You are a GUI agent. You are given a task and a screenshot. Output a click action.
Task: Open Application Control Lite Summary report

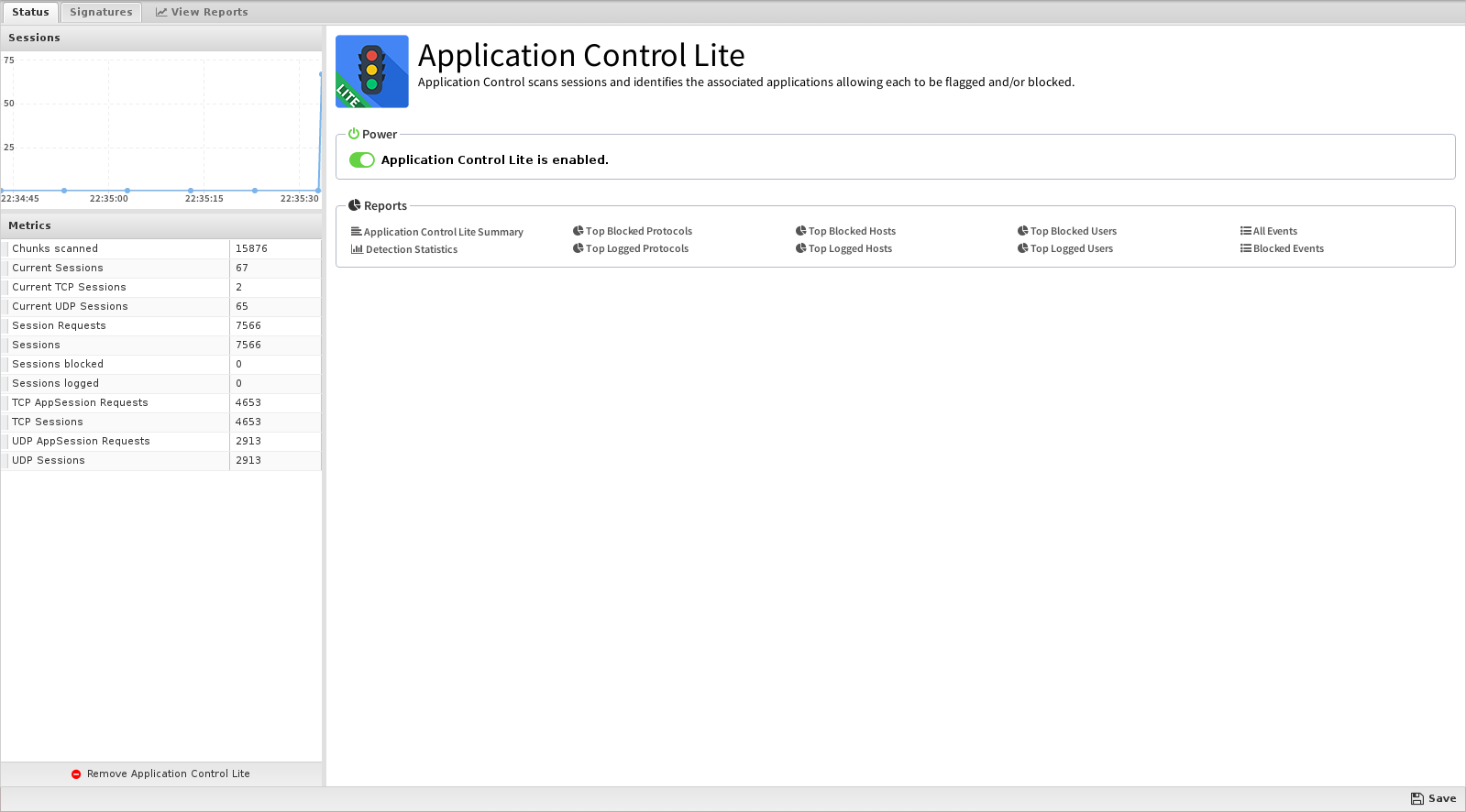pyautogui.click(x=437, y=232)
